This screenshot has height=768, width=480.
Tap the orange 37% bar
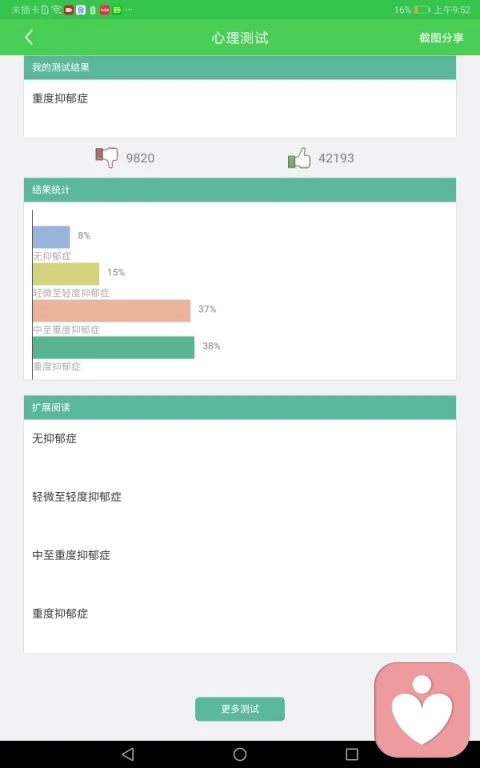click(112, 311)
